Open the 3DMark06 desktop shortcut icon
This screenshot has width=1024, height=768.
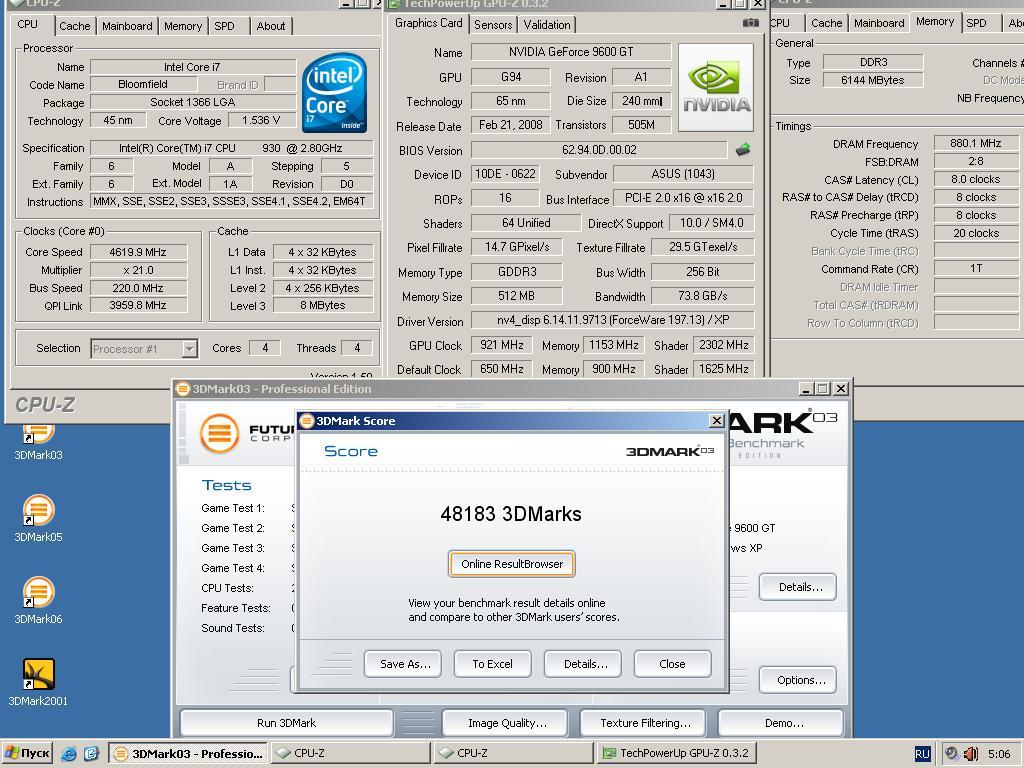point(38,592)
